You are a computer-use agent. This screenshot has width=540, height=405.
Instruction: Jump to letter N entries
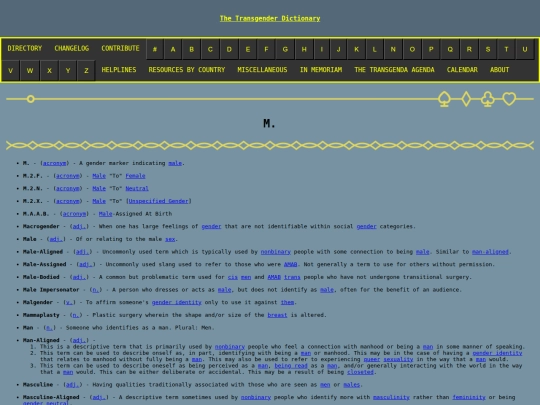393,49
